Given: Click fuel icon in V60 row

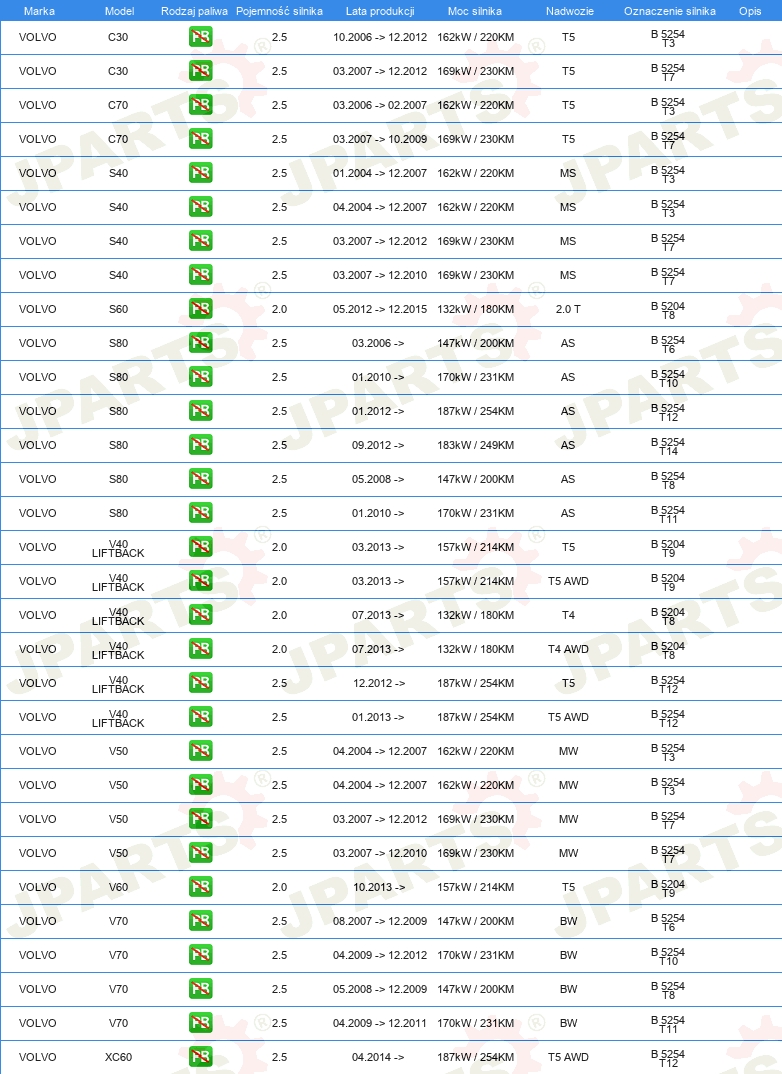Looking at the screenshot, I should pyautogui.click(x=201, y=887).
